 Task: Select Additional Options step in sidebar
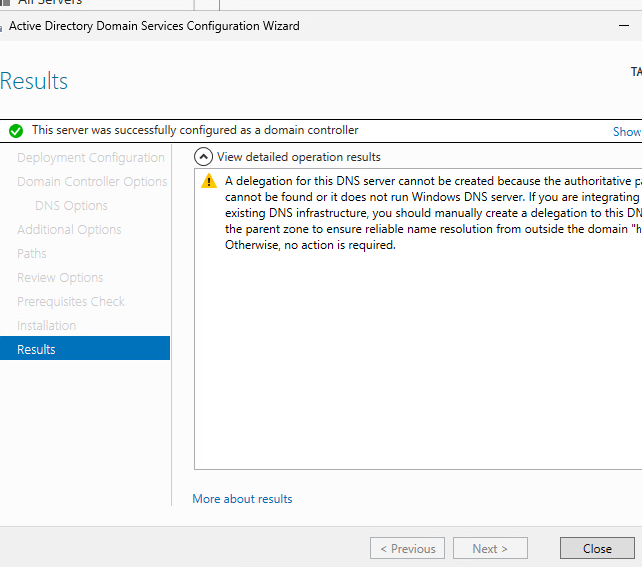[x=69, y=230]
